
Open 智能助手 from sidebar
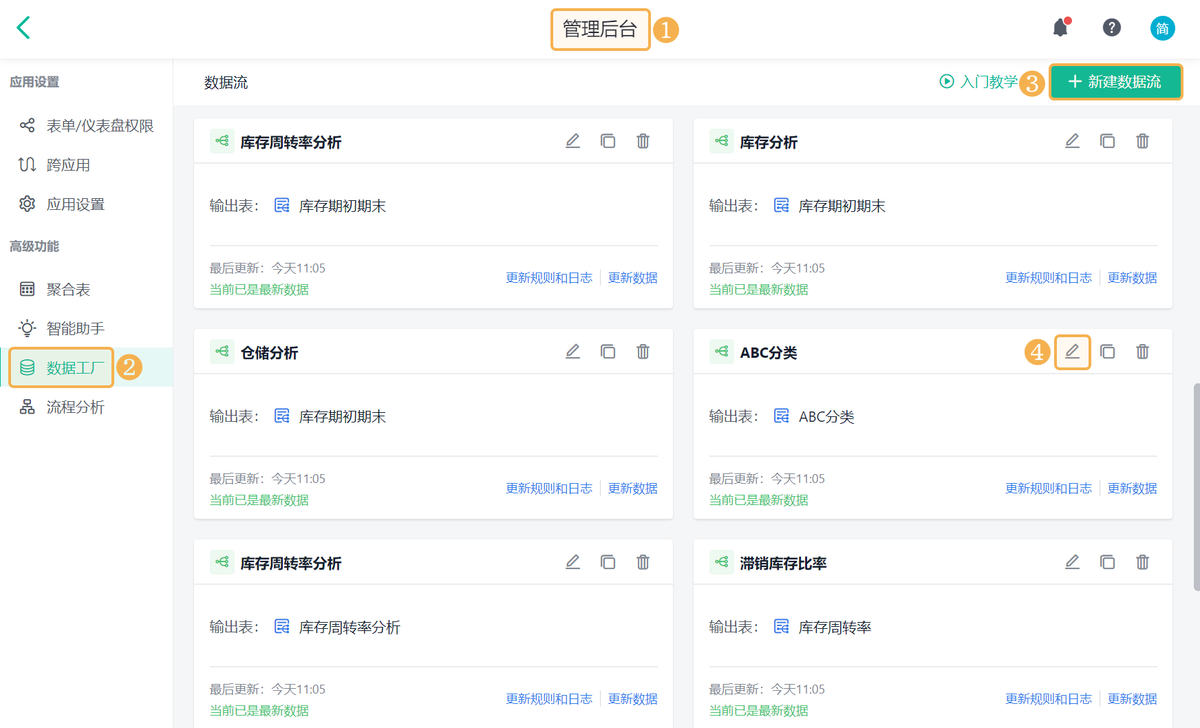click(75, 329)
